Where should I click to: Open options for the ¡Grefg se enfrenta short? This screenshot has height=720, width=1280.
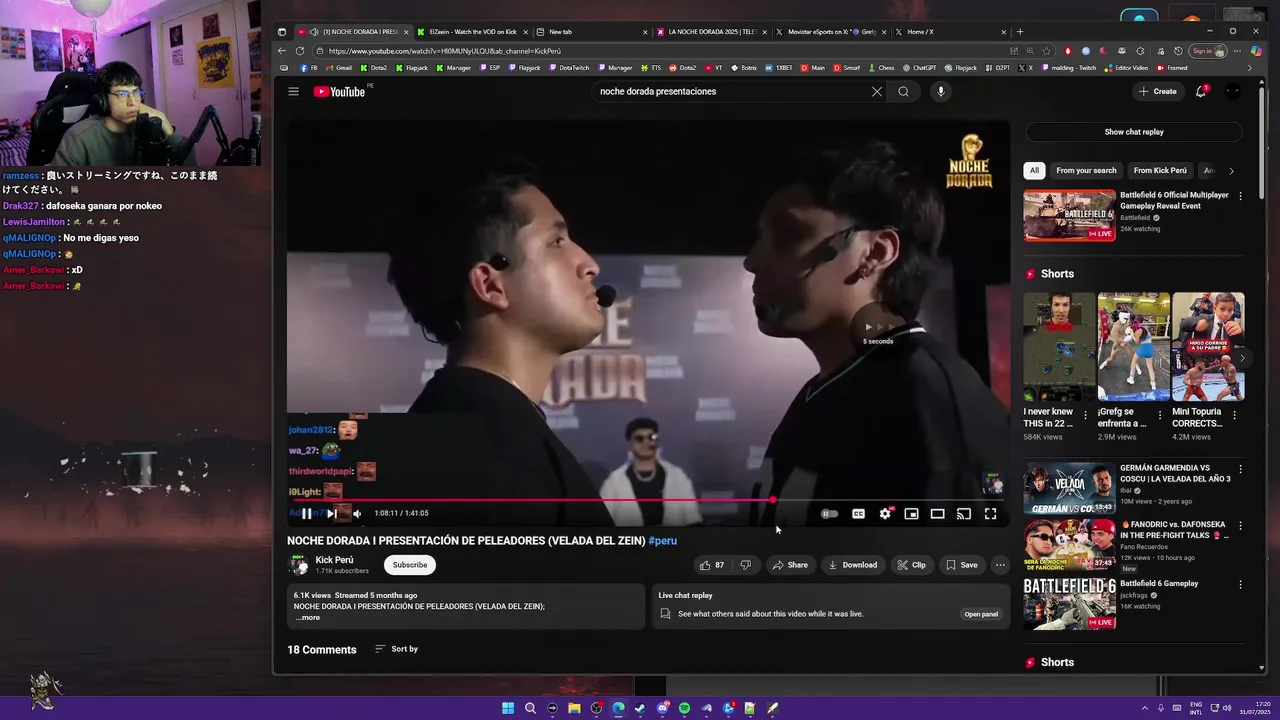click(x=1160, y=414)
